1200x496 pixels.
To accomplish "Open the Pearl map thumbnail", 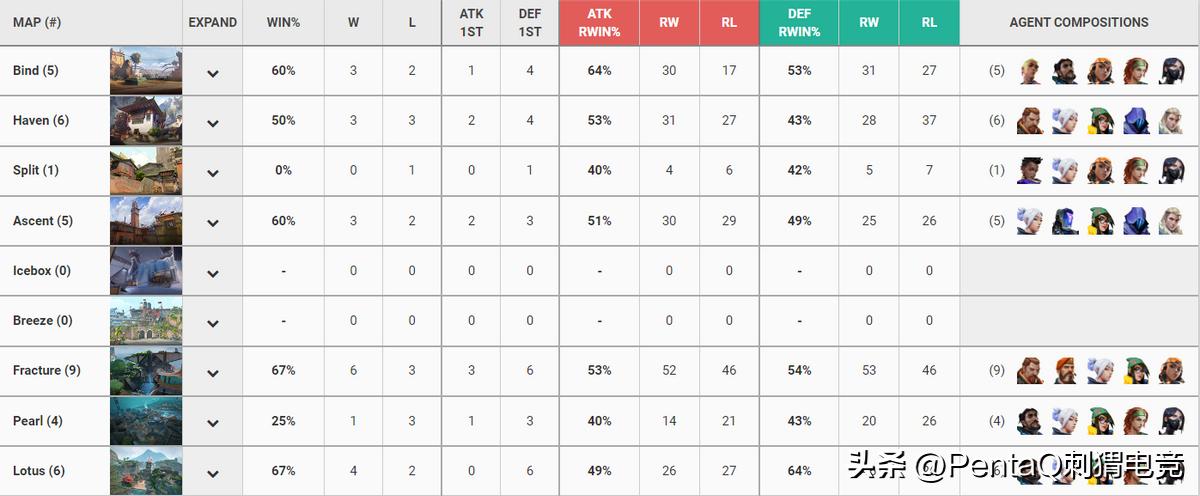I will [x=146, y=421].
